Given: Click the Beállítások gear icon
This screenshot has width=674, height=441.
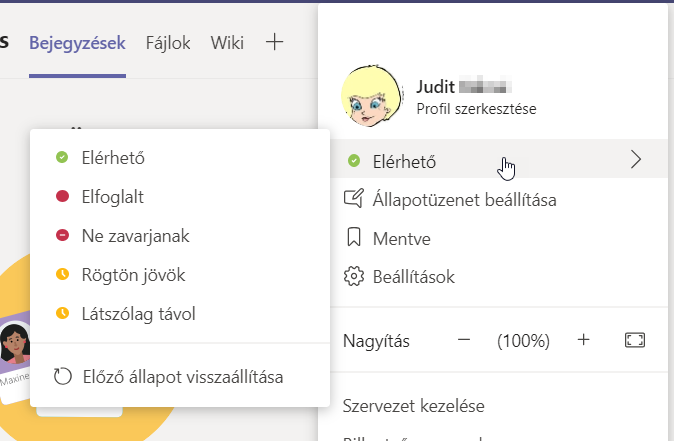Looking at the screenshot, I should coord(353,276).
